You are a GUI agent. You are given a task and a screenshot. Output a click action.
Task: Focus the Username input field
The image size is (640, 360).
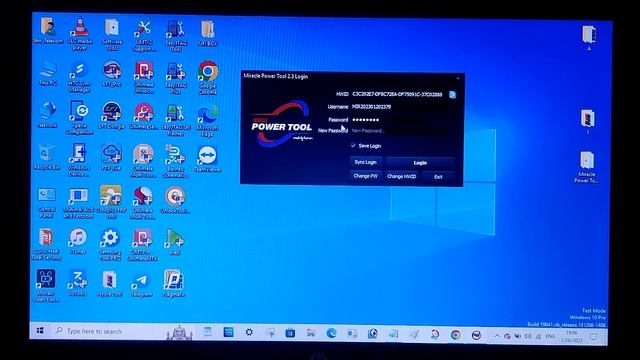(x=398, y=107)
